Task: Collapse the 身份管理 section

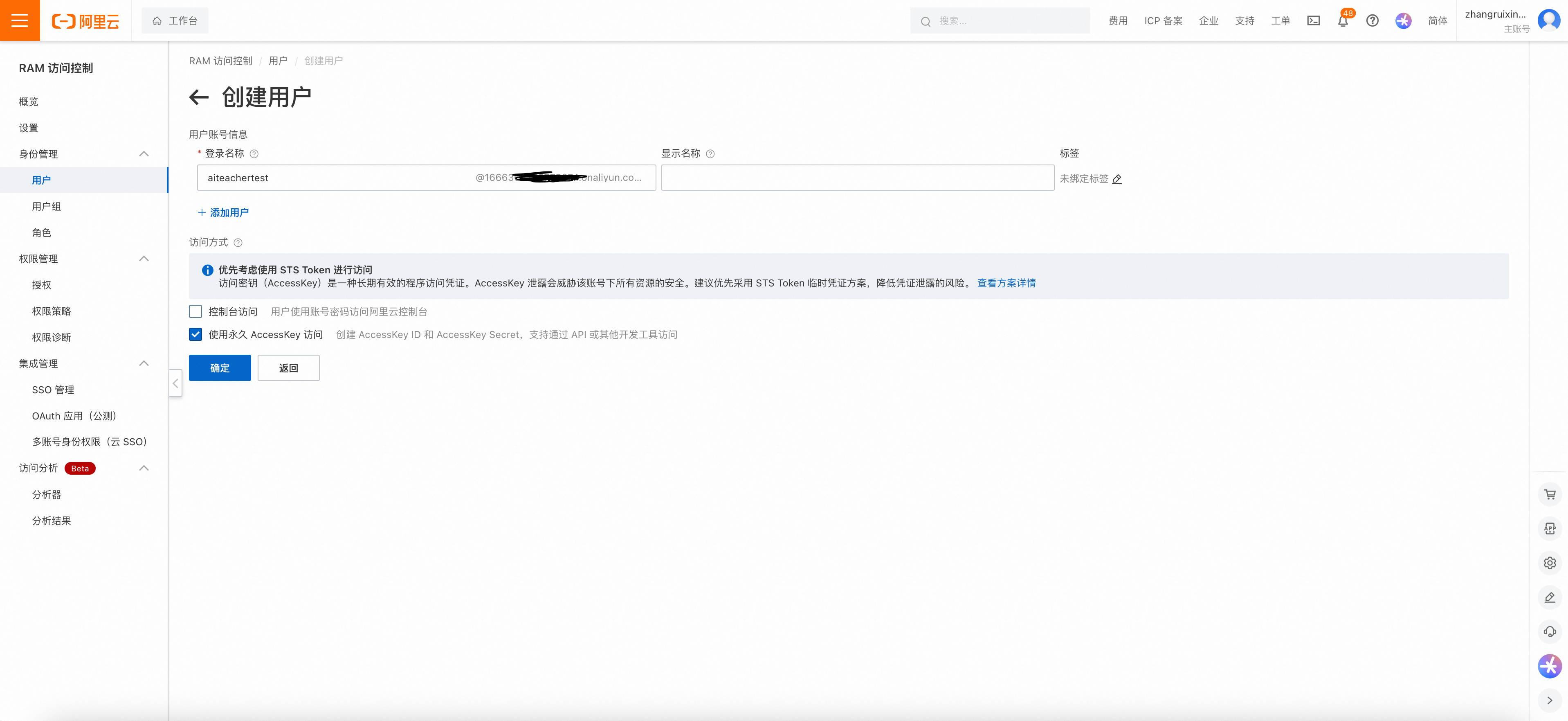Action: coord(144,154)
